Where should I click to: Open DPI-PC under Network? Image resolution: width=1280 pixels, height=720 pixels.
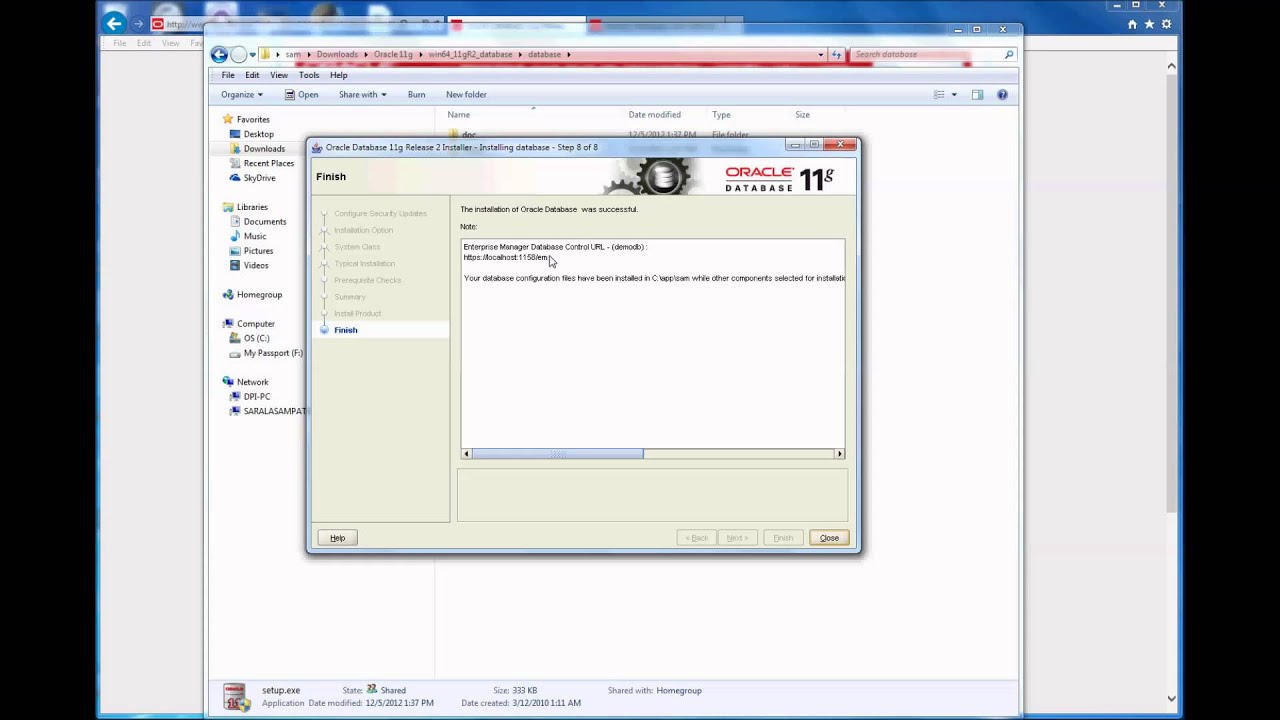[x=256, y=397]
